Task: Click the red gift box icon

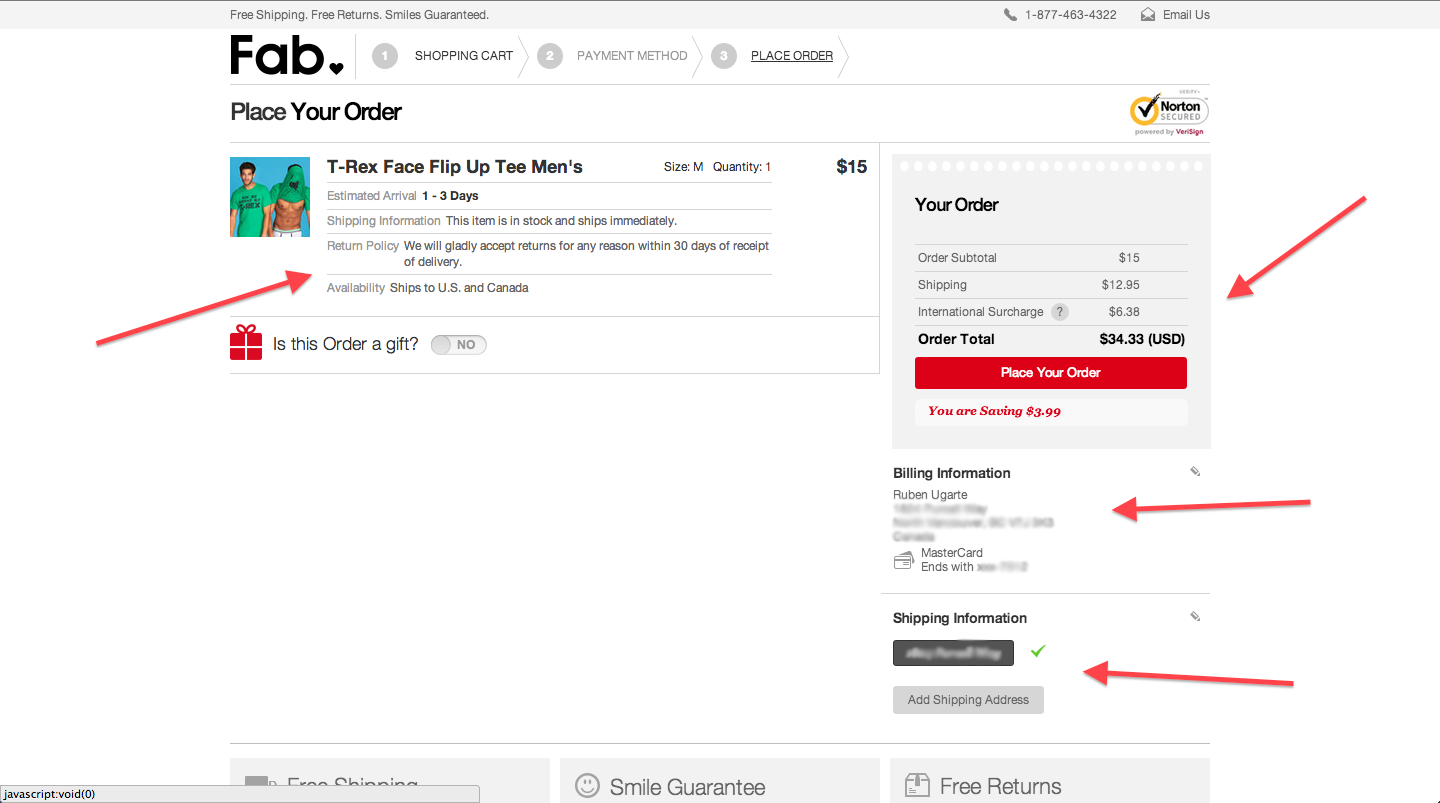Action: point(246,342)
